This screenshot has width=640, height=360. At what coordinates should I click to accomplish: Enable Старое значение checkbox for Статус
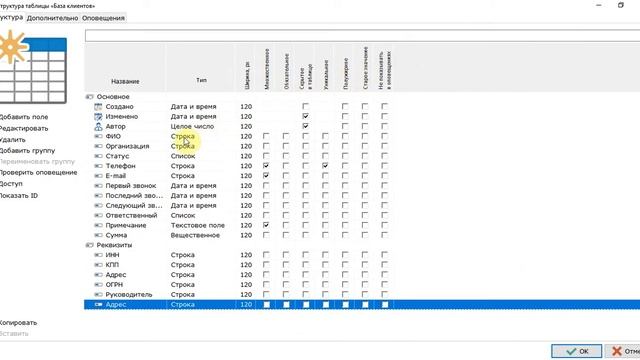tap(364, 156)
